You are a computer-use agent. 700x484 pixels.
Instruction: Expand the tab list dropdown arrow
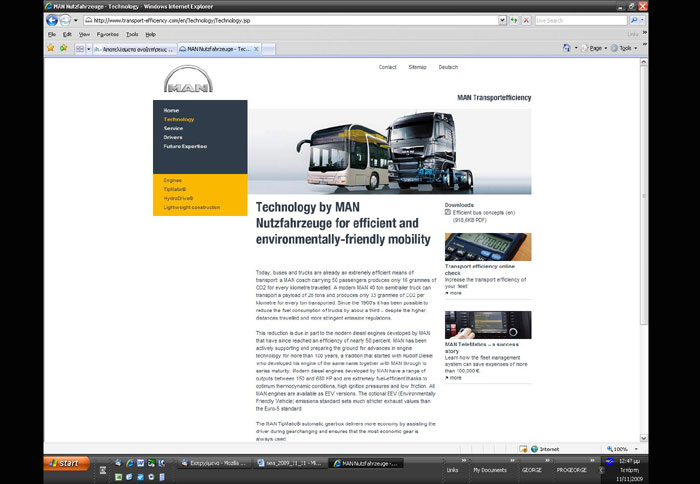point(88,49)
